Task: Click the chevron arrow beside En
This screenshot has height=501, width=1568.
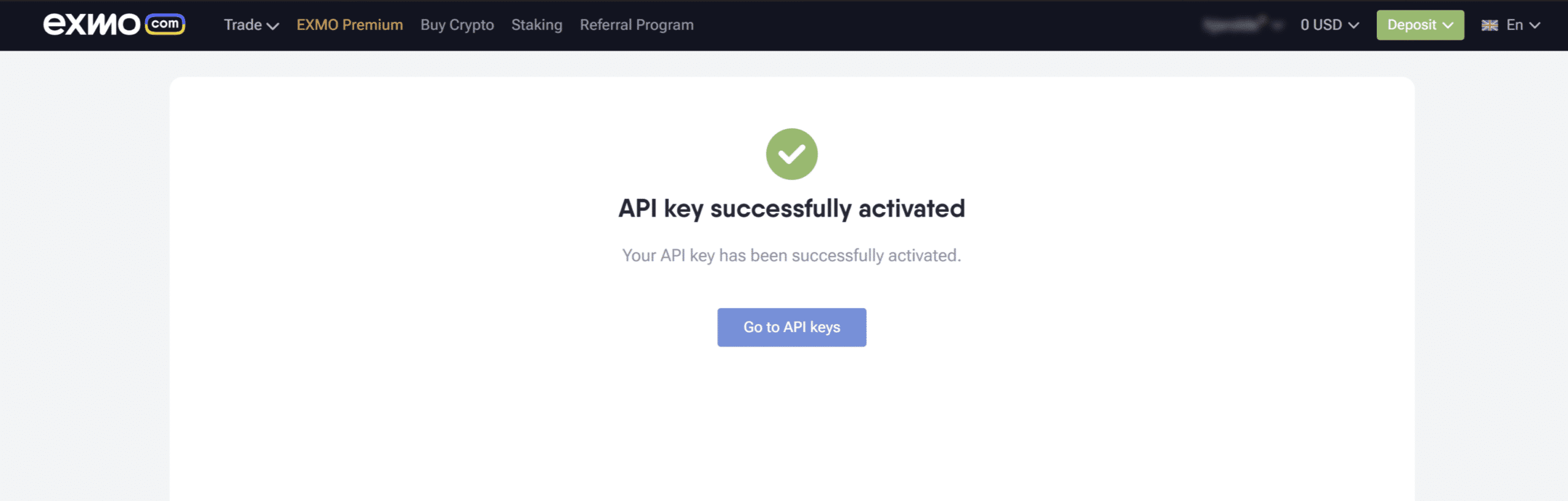Action: pos(1534,25)
